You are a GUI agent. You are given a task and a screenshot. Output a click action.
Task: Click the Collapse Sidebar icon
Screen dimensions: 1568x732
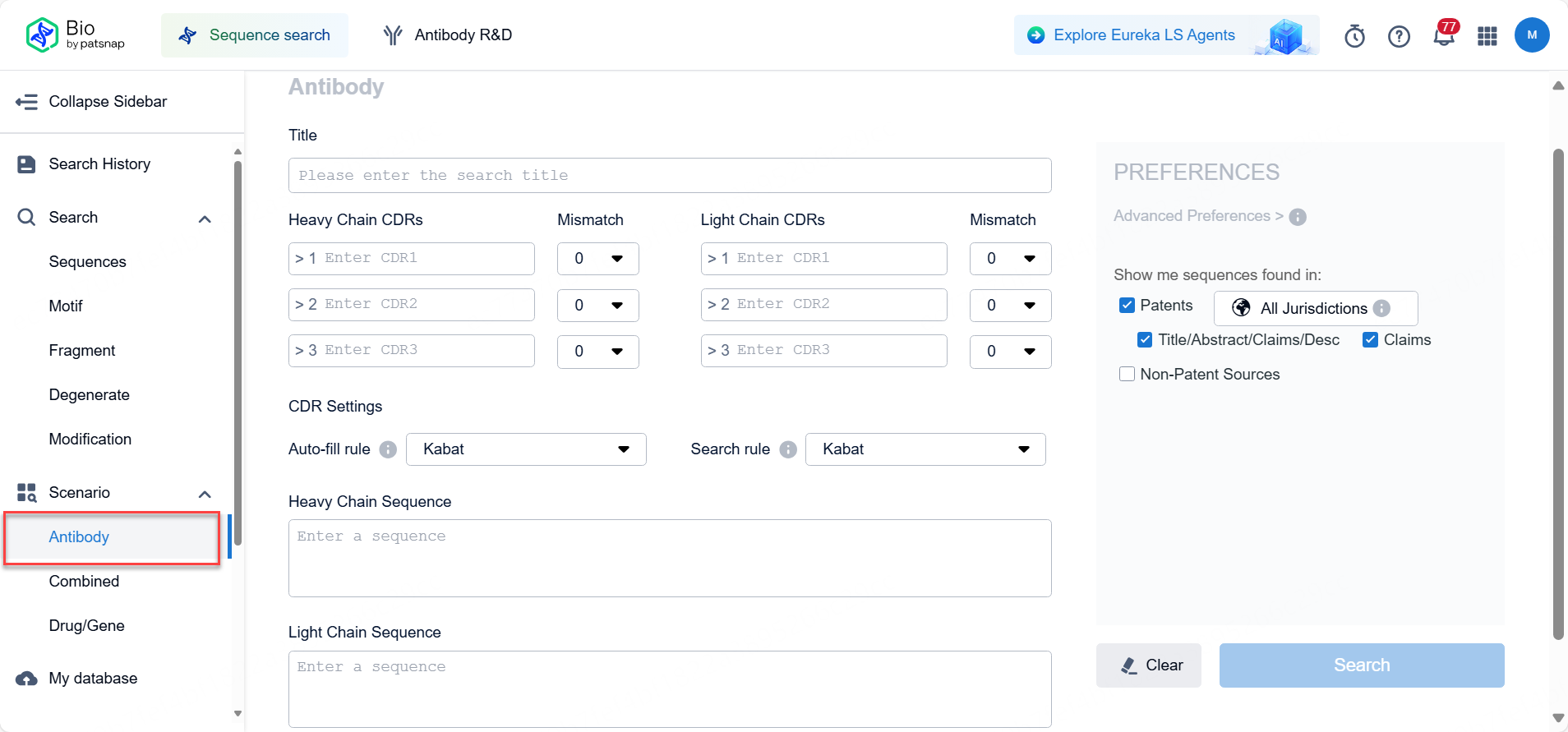[x=27, y=102]
